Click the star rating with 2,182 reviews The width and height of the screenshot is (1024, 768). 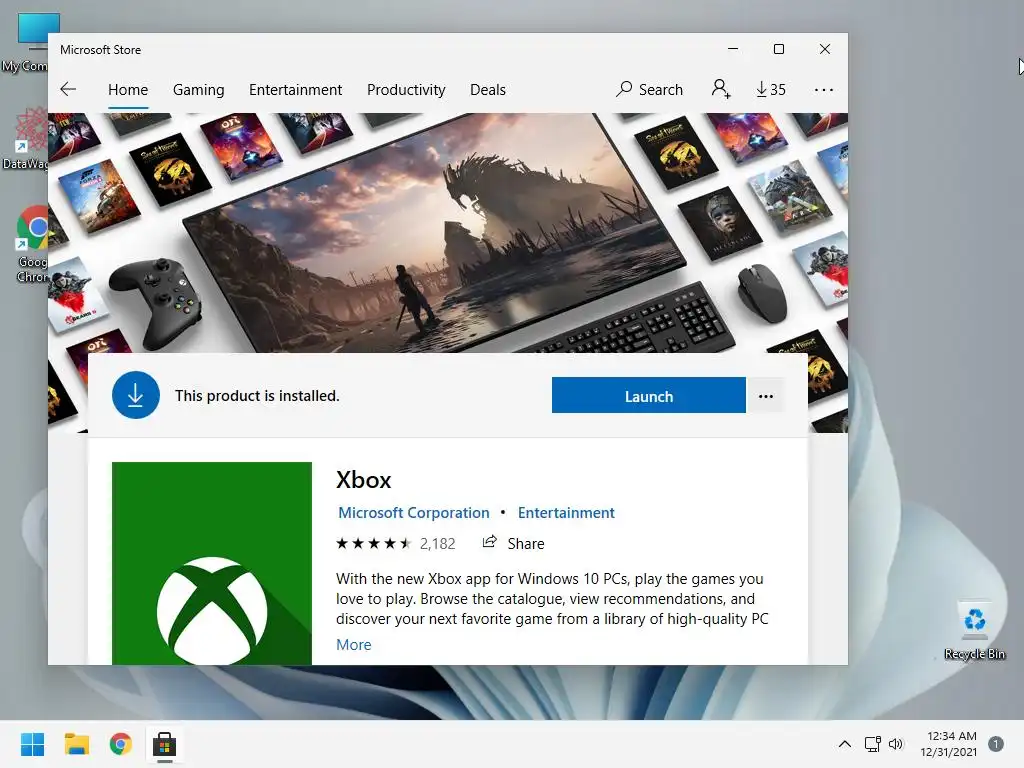(x=395, y=543)
